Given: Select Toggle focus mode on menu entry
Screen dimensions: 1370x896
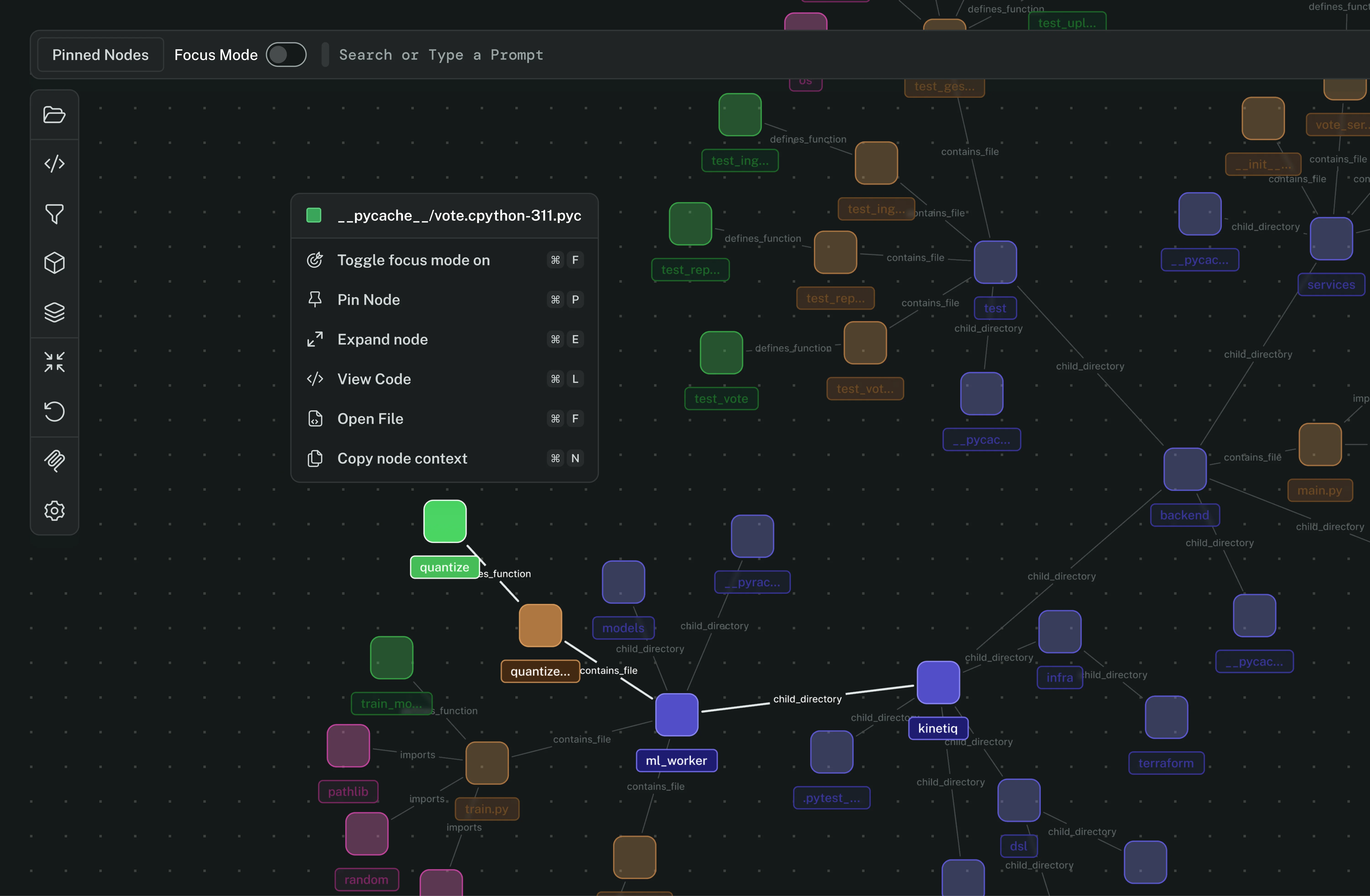Looking at the screenshot, I should pyautogui.click(x=444, y=260).
